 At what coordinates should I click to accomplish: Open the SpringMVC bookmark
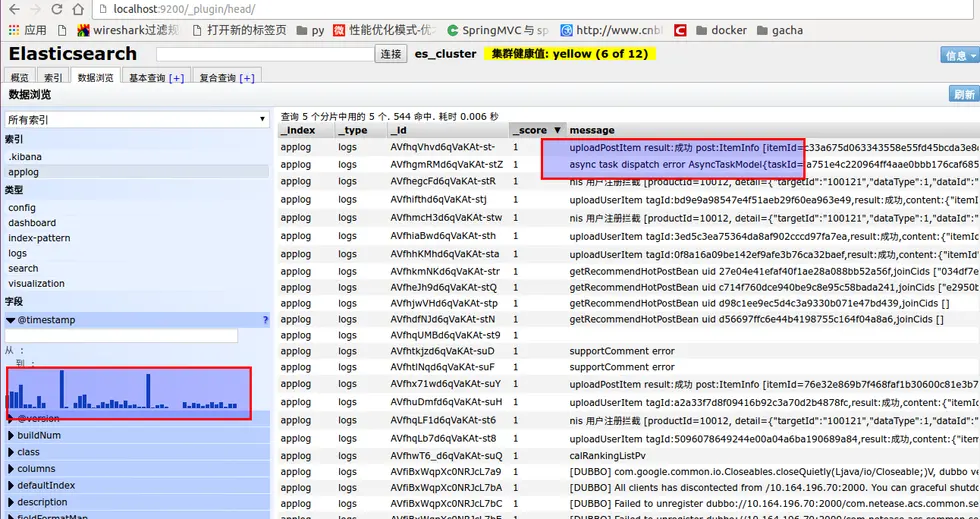pyautogui.click(x=499, y=30)
